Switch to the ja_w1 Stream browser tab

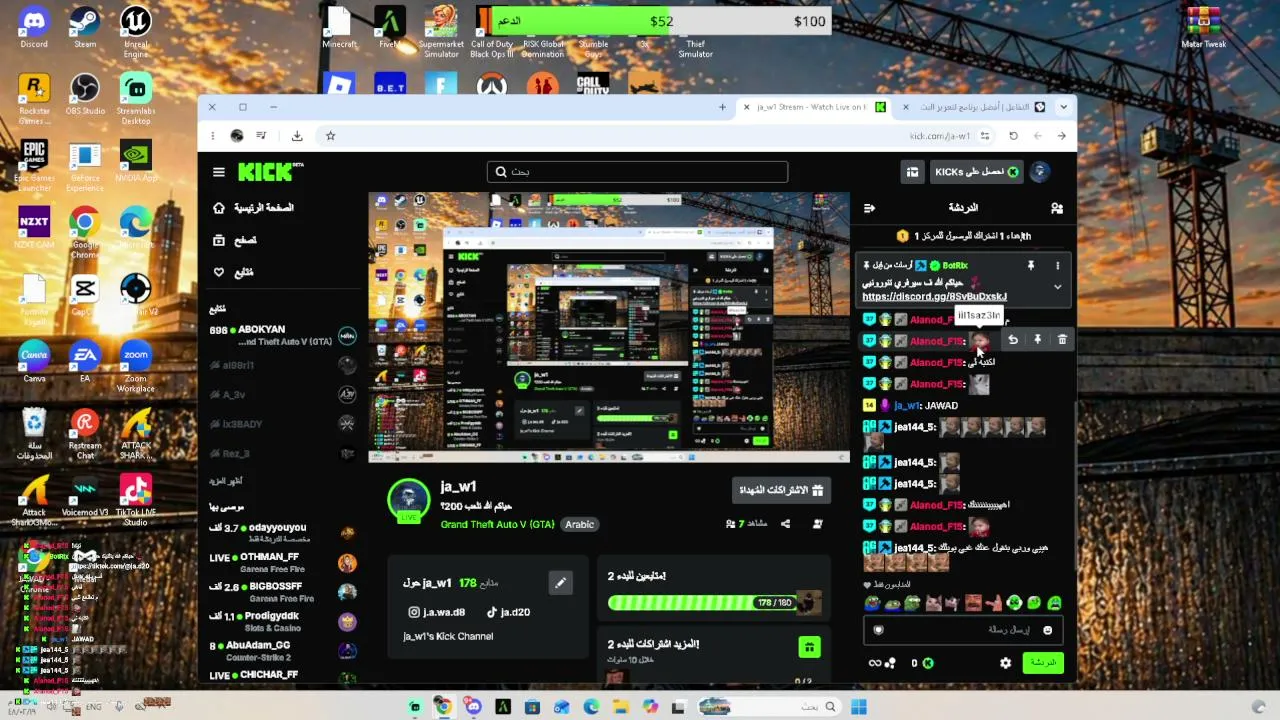coord(811,107)
